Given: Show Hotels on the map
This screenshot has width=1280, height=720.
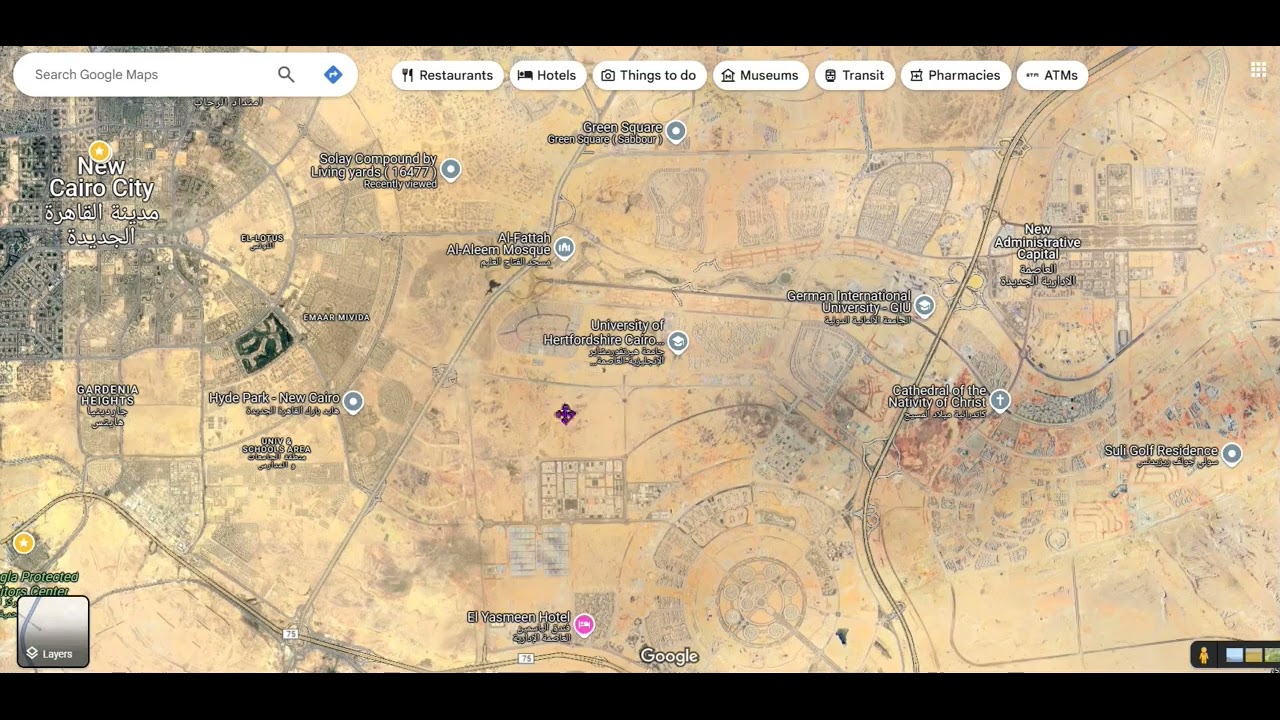Looking at the screenshot, I should point(547,75).
